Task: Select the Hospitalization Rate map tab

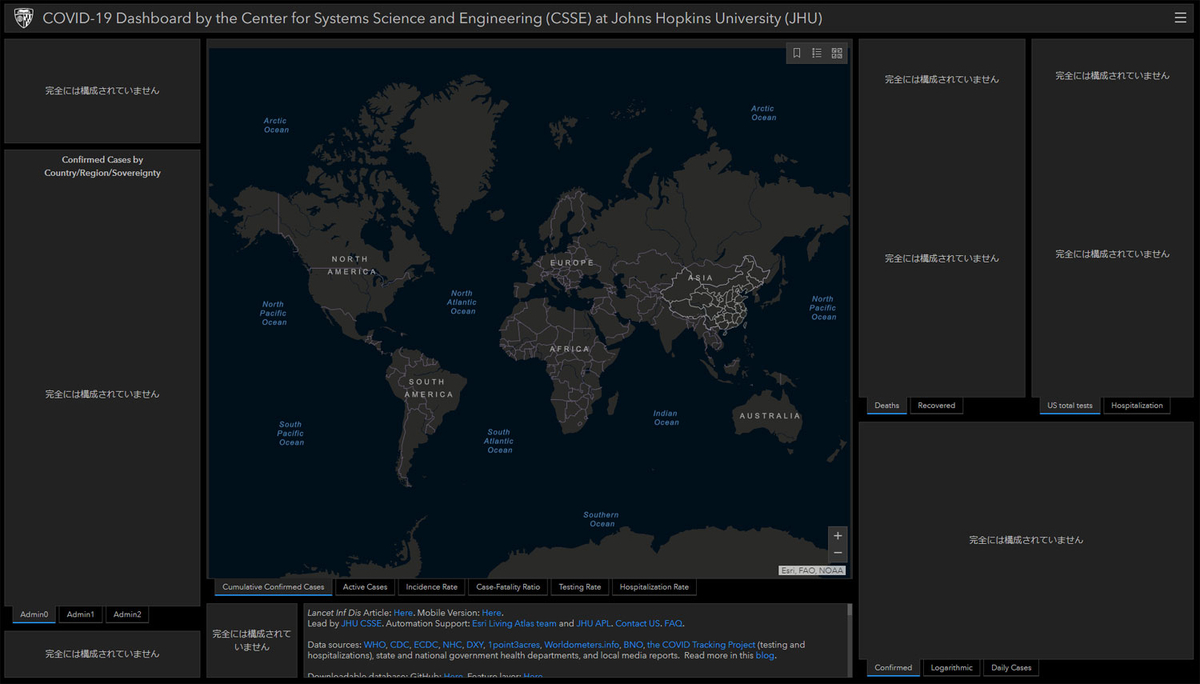Action: click(x=654, y=587)
